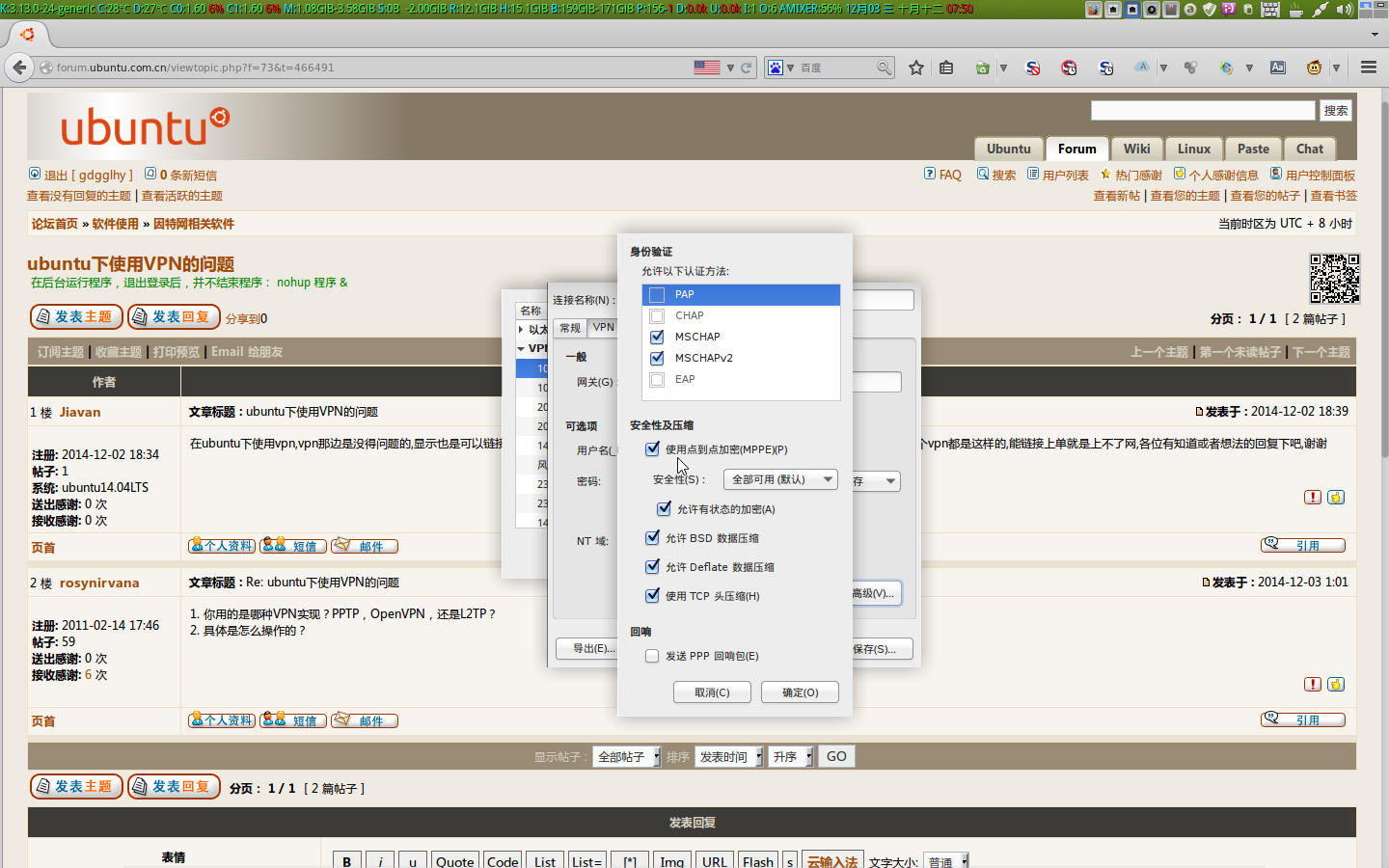Click the Firefox icon in system tray

pos(1094,10)
